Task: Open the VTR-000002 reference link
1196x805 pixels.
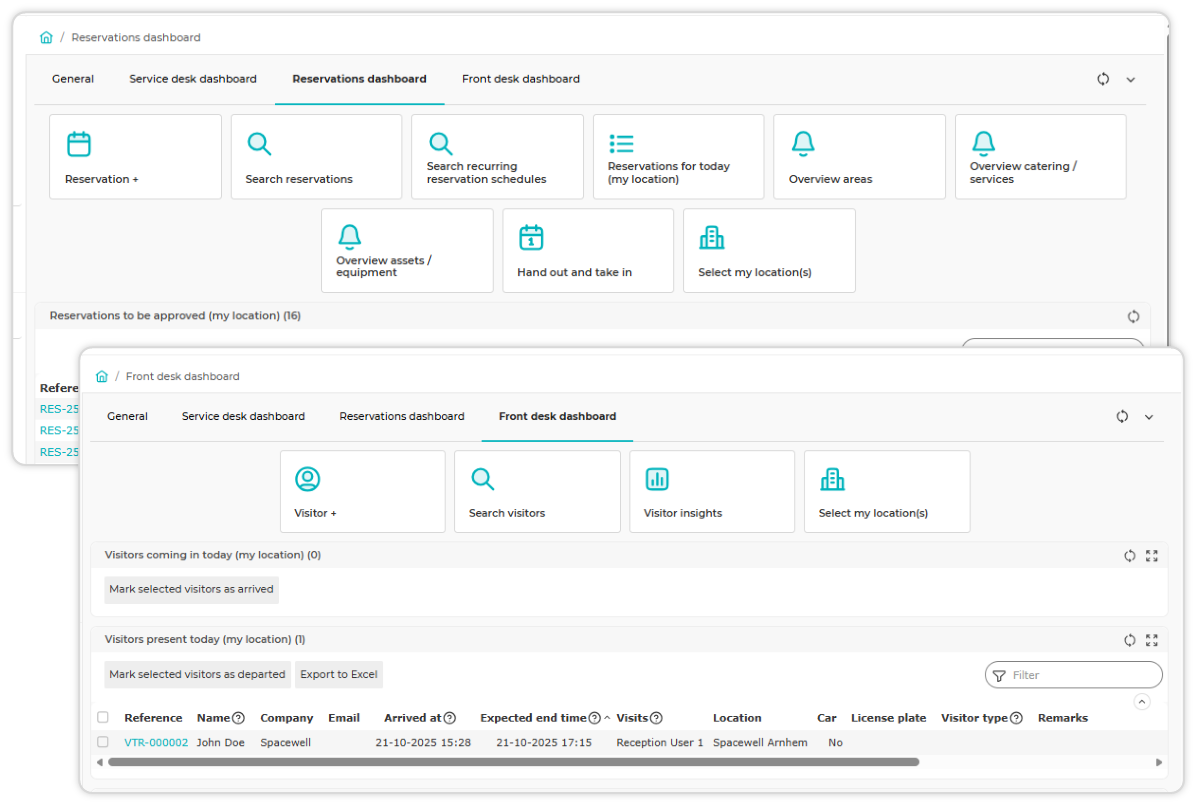Action: click(156, 742)
